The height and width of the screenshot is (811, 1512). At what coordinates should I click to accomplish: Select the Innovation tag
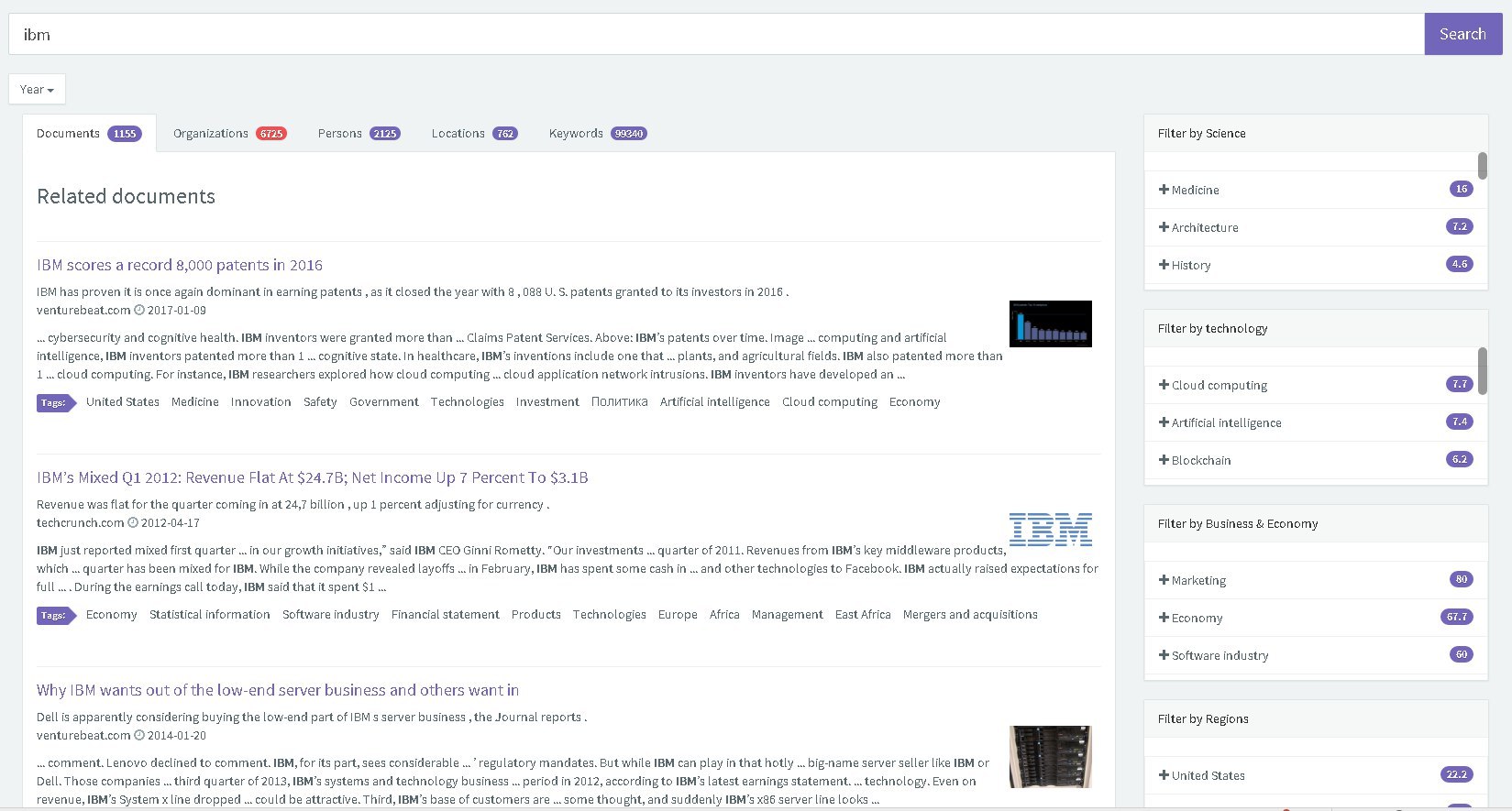[261, 402]
